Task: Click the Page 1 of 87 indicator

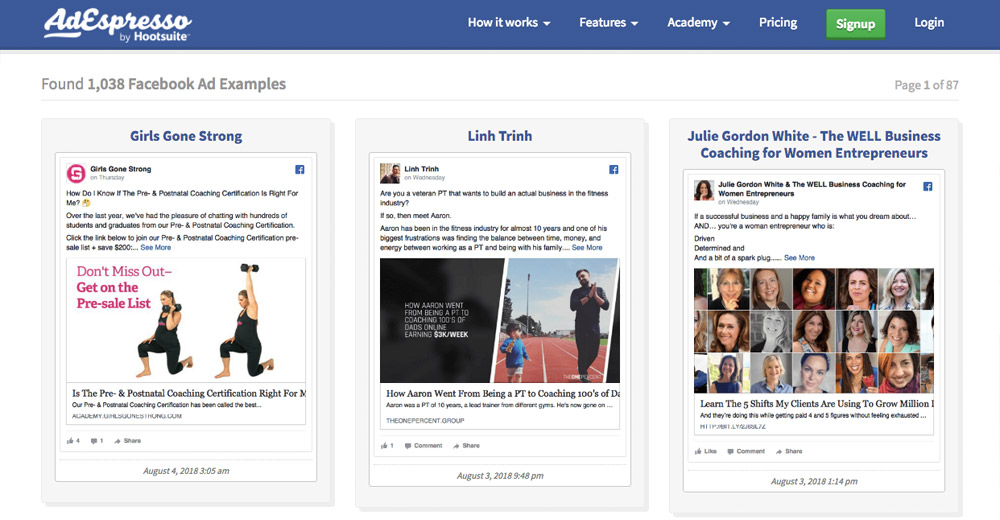Action: click(926, 85)
